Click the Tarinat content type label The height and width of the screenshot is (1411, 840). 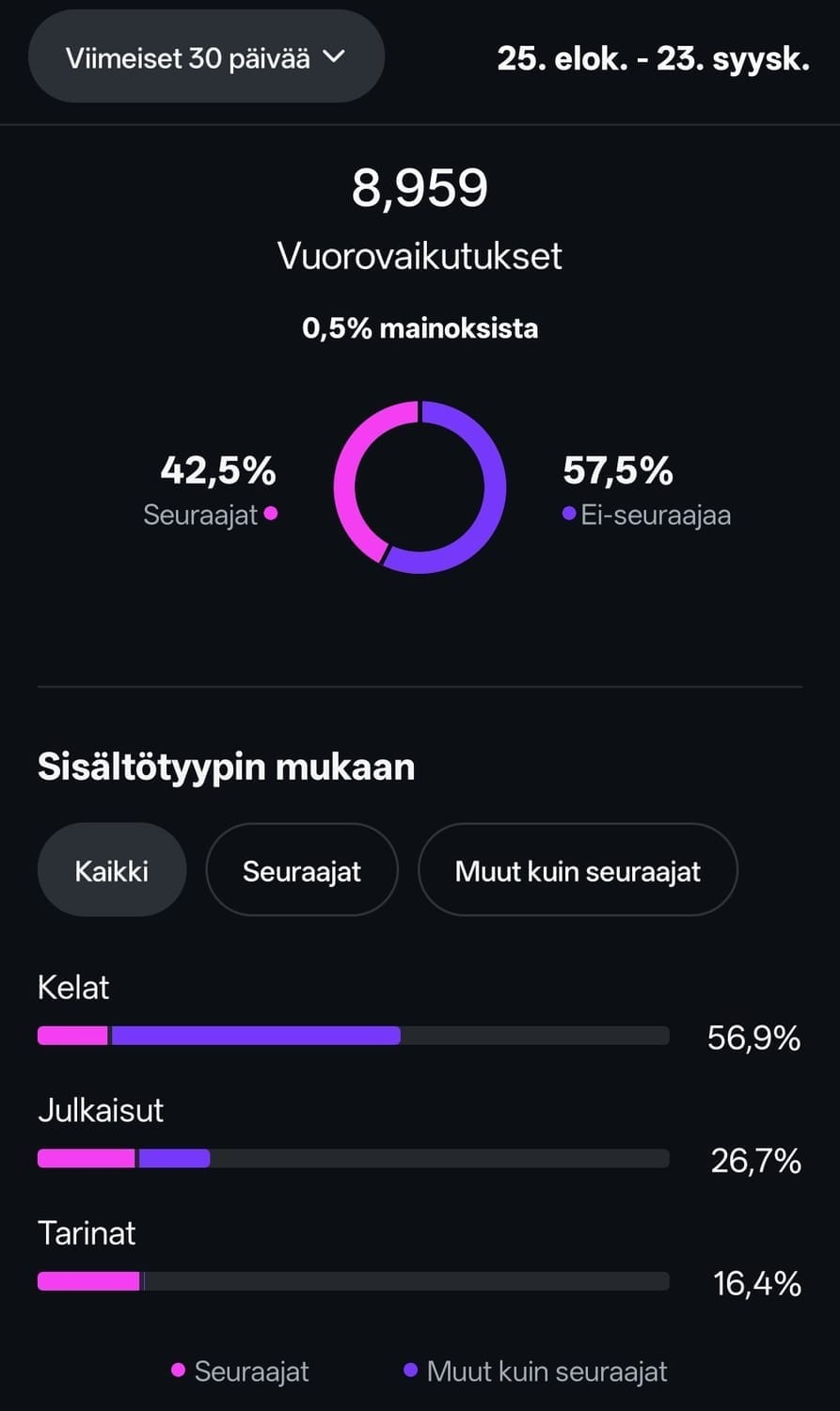point(87,1233)
